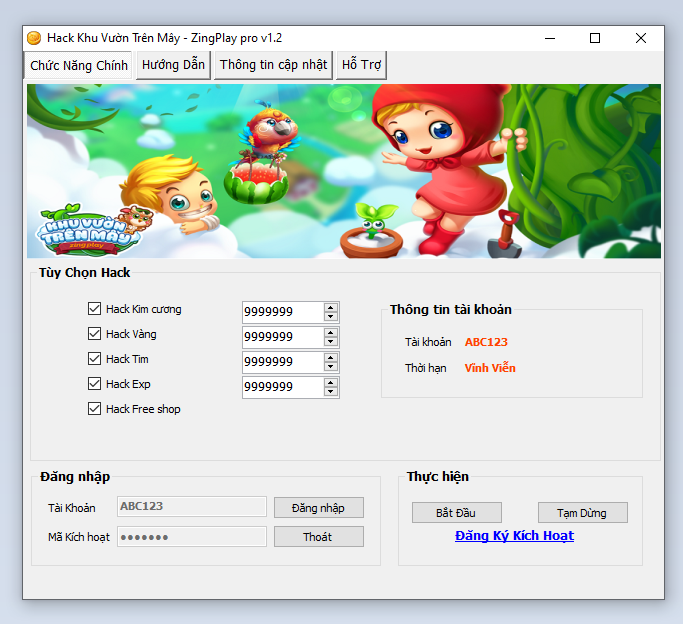Click the Mã Kích hoạt password field
The width and height of the screenshot is (686, 627).
[x=192, y=537]
